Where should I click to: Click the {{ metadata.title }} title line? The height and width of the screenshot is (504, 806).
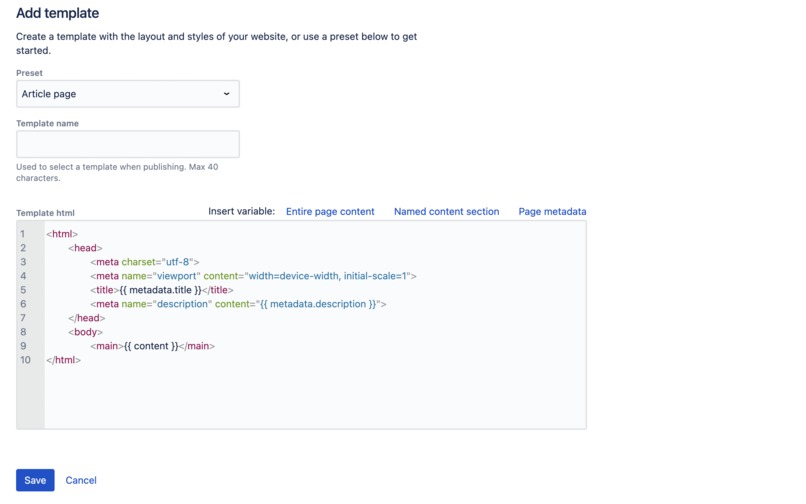[161, 290]
